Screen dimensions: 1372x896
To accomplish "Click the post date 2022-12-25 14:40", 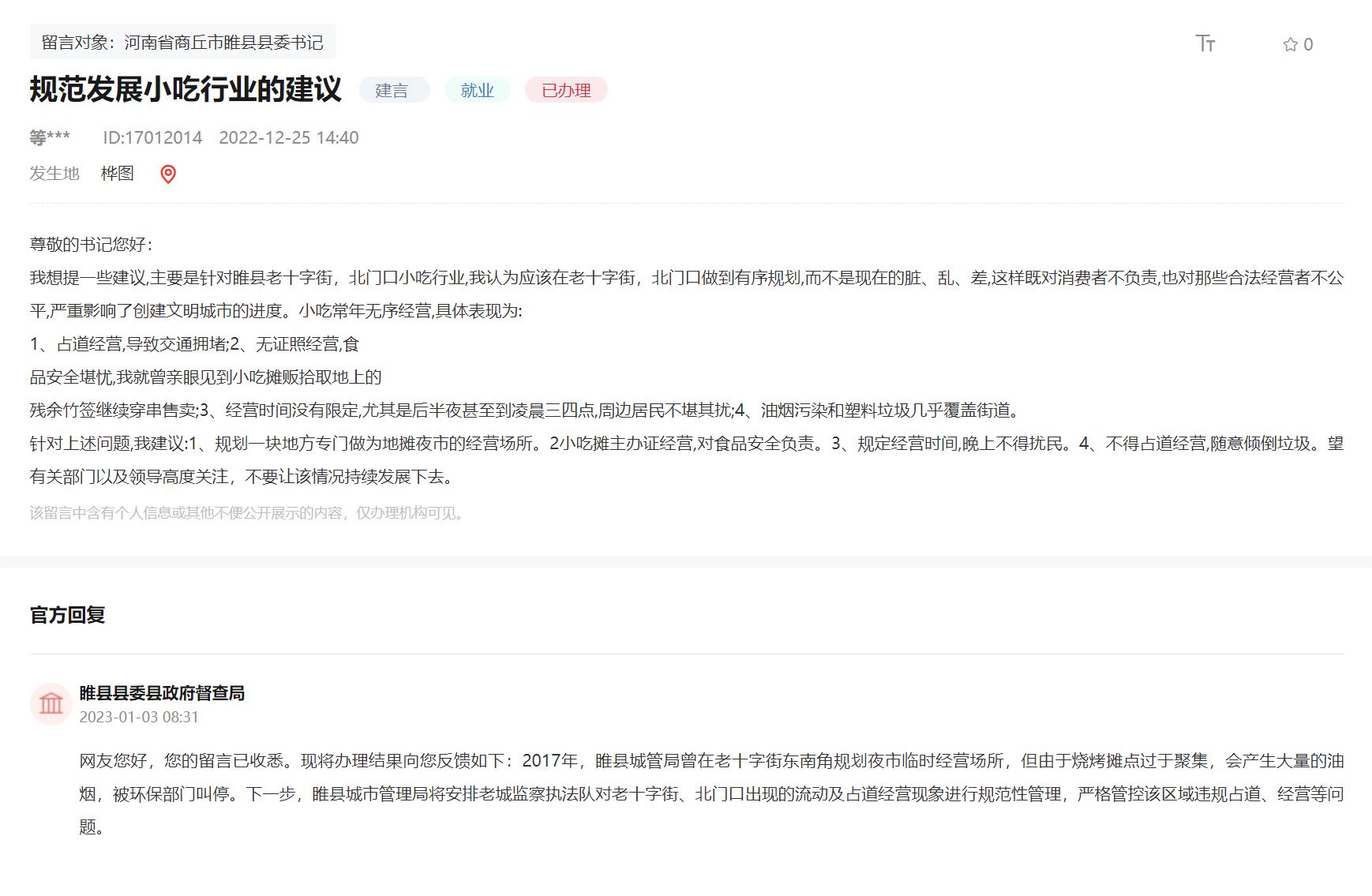I will [288, 137].
